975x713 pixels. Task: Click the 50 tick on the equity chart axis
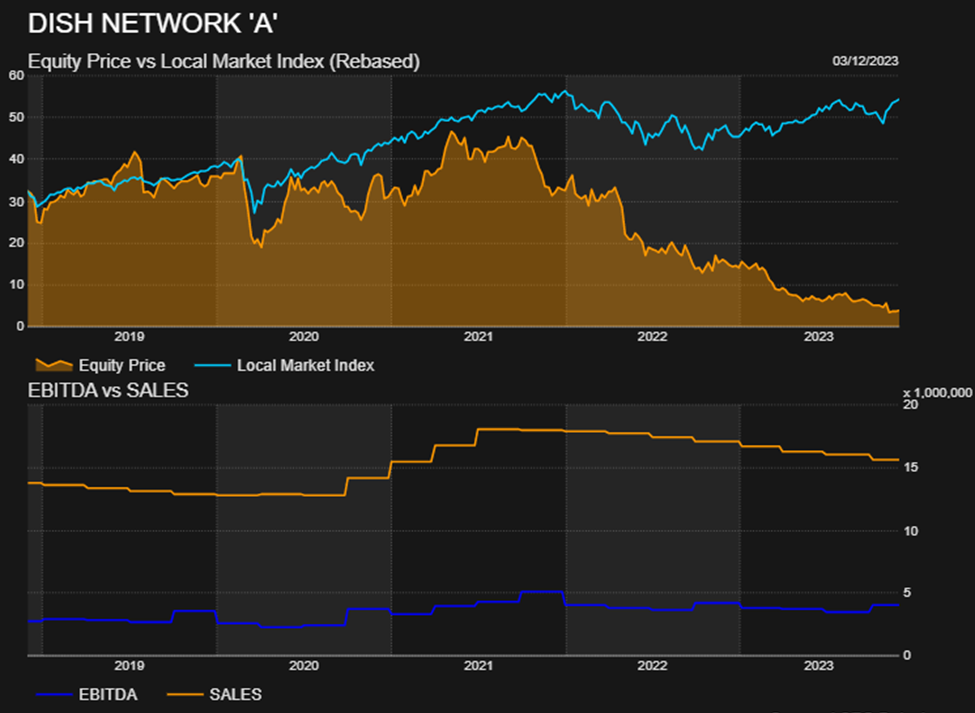tap(17, 117)
